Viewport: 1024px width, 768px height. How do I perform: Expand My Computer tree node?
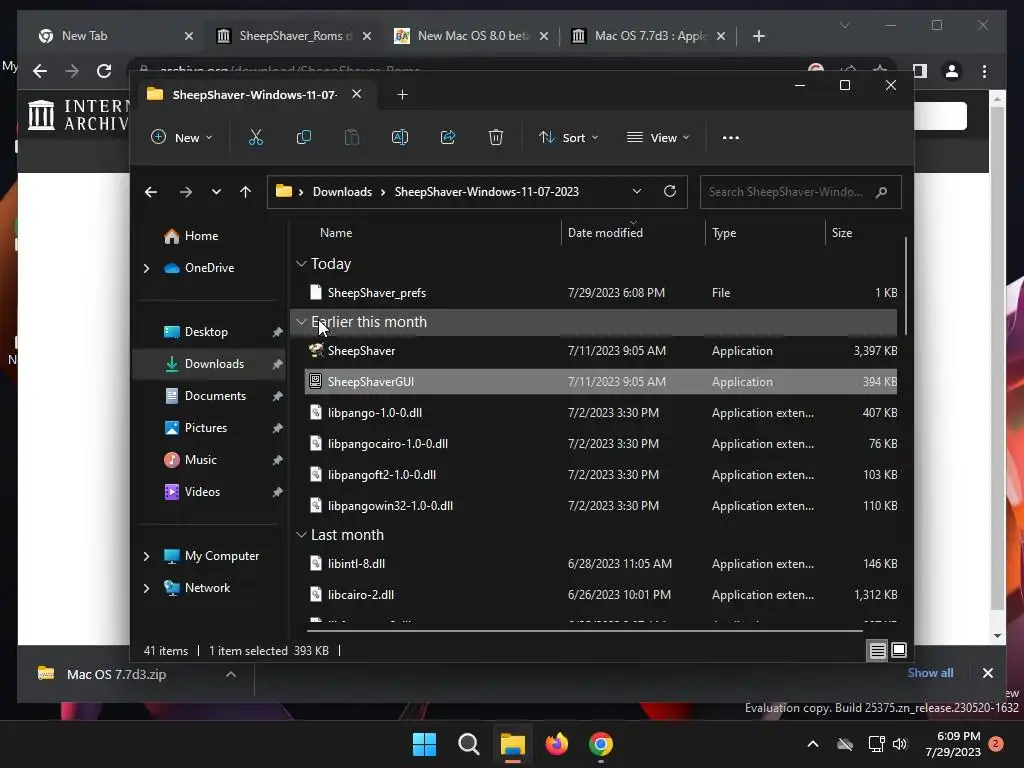146,556
